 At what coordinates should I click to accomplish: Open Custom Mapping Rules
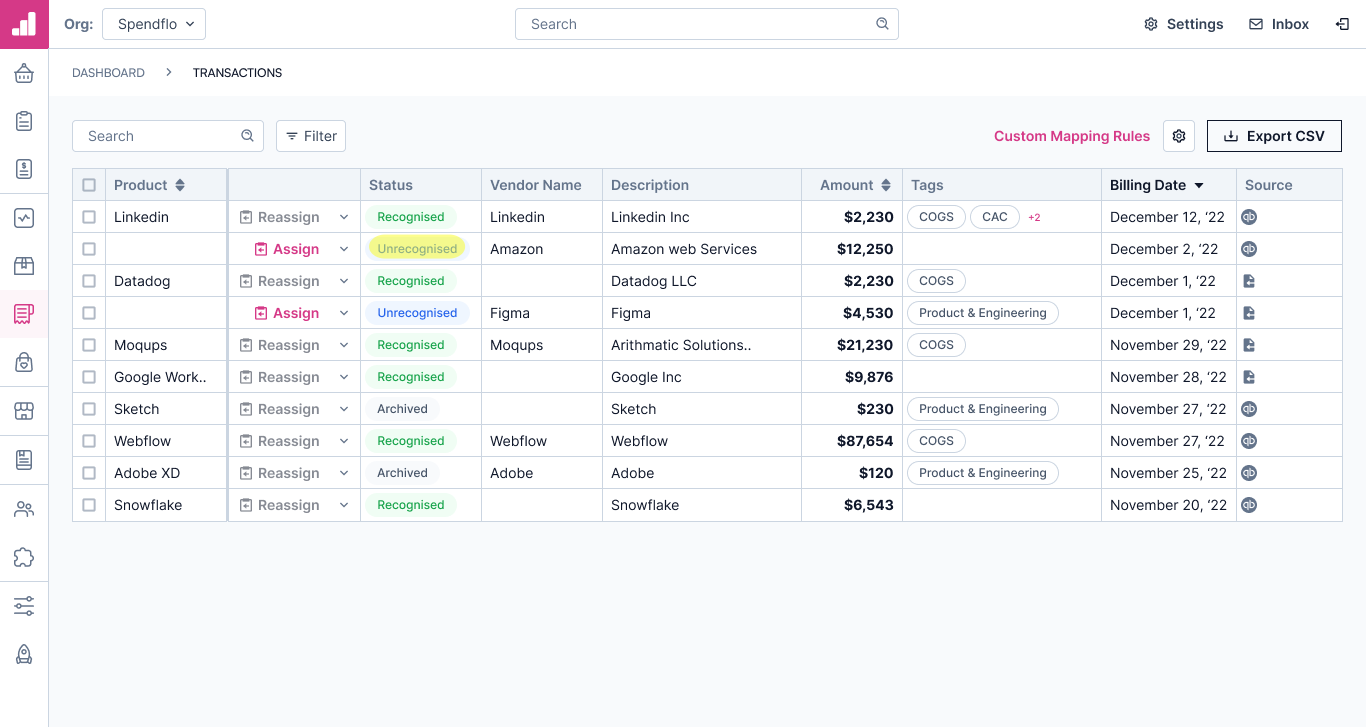[x=1072, y=136]
